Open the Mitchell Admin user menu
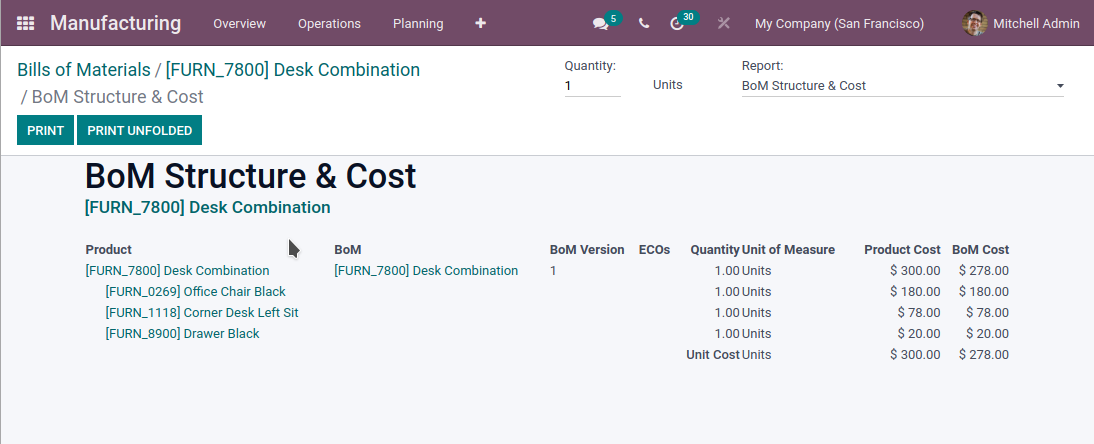This screenshot has height=444, width=1094. pyautogui.click(x=1021, y=23)
